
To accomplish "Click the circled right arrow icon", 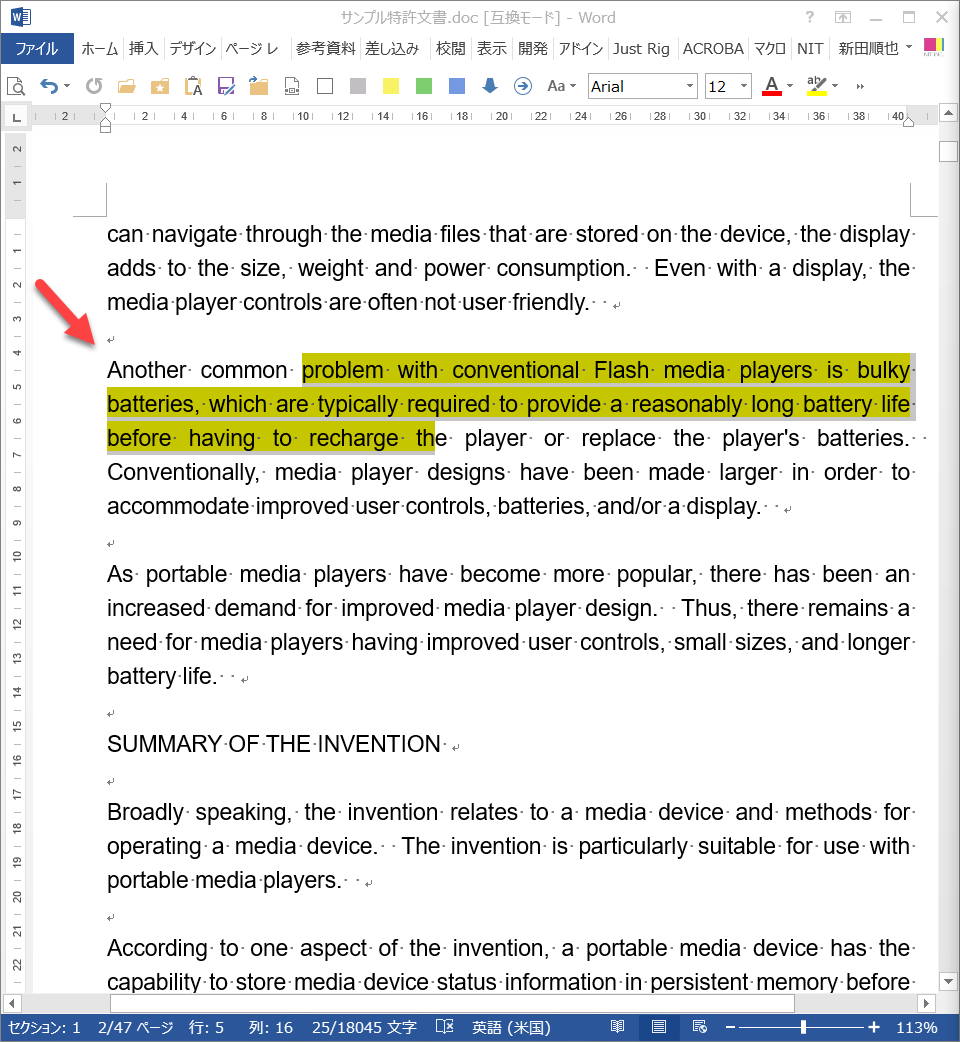I will point(522,86).
